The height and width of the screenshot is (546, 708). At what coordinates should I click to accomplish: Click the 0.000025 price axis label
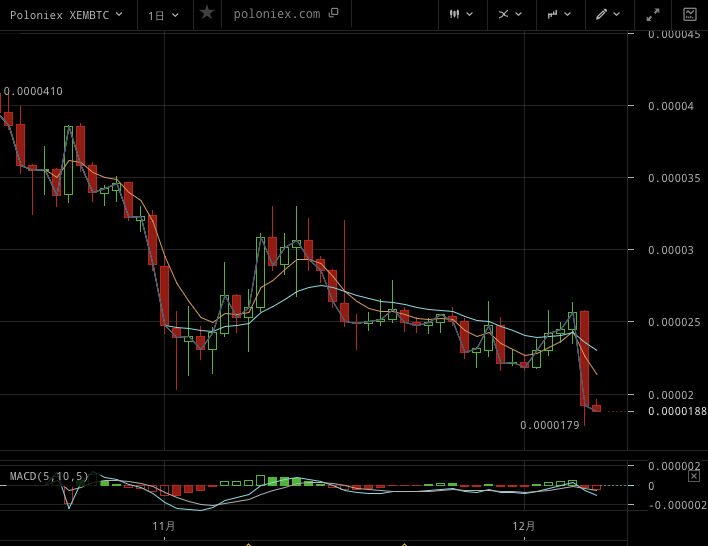674,322
